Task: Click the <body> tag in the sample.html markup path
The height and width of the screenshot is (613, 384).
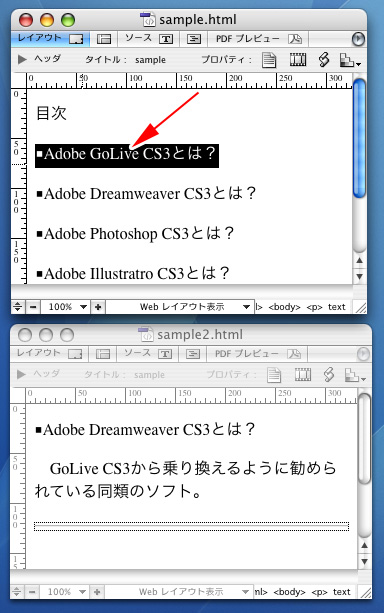Action: (284, 307)
